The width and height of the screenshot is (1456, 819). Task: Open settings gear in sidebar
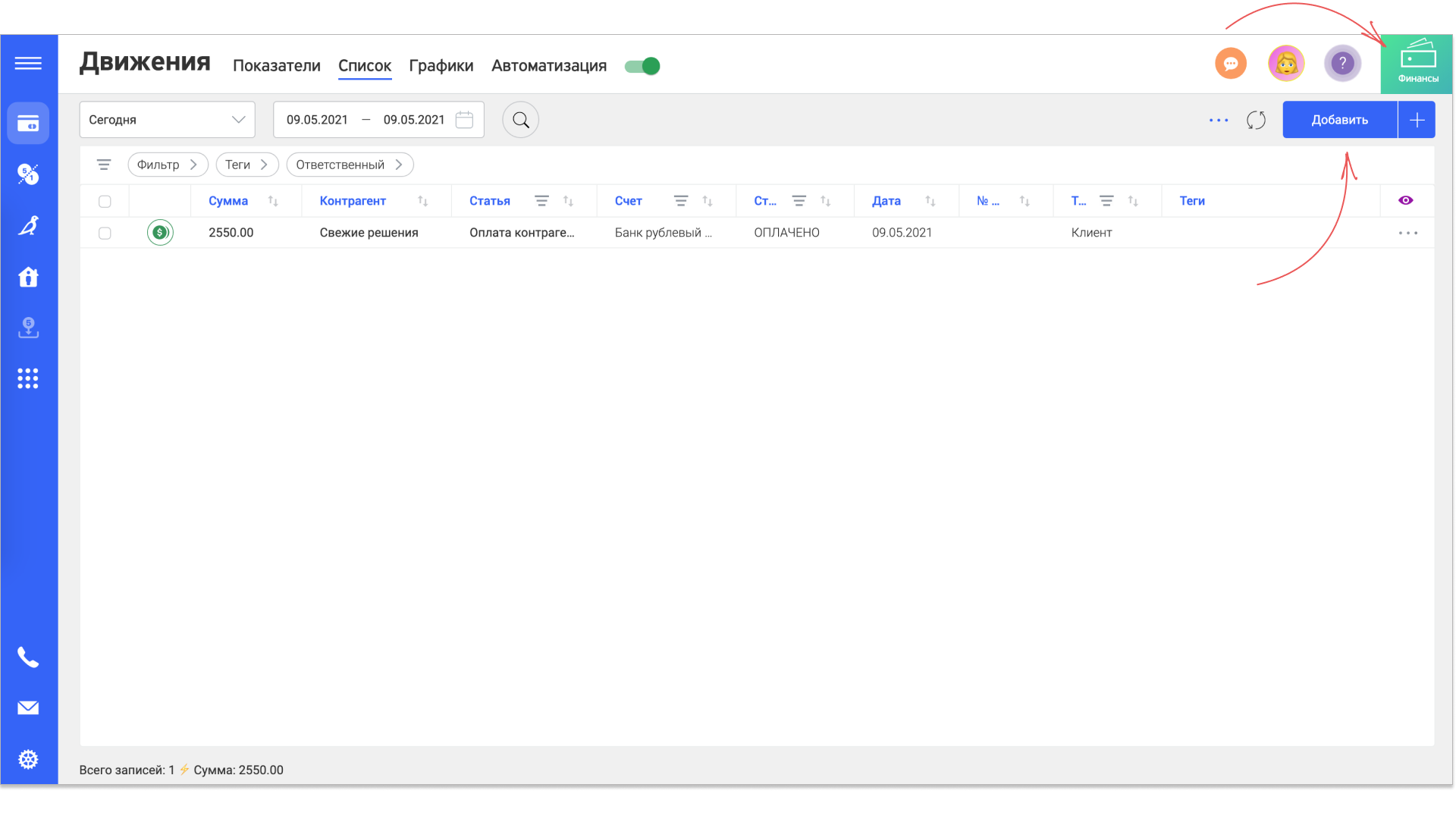tap(28, 759)
